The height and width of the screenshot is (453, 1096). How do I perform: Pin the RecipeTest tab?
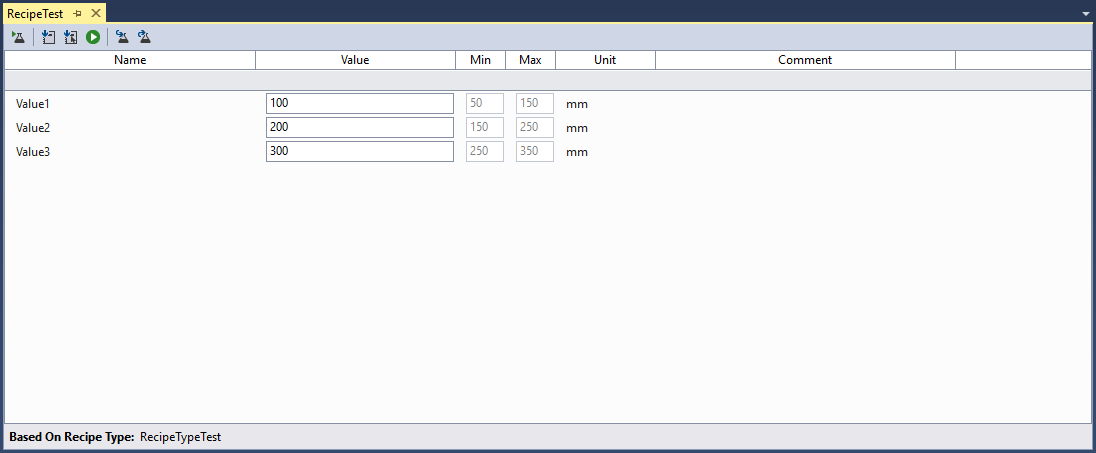click(x=77, y=13)
